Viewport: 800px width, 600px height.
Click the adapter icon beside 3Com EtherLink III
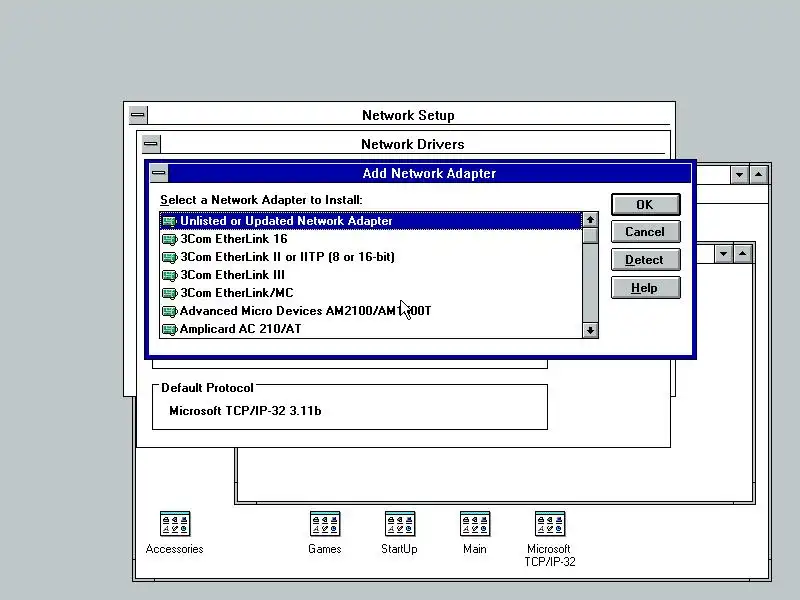pos(169,276)
